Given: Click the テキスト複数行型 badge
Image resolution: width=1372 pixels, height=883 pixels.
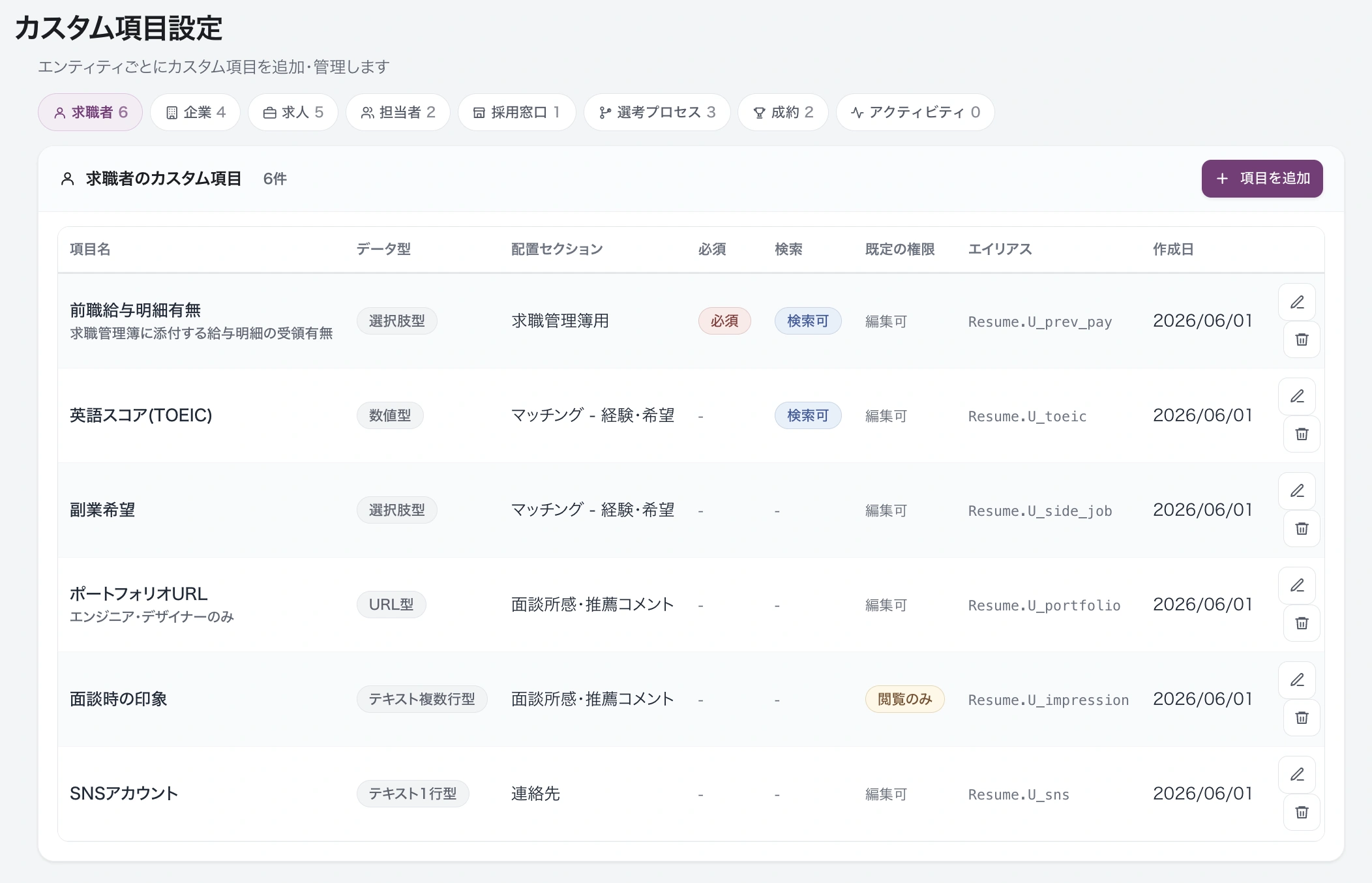Looking at the screenshot, I should 422,699.
